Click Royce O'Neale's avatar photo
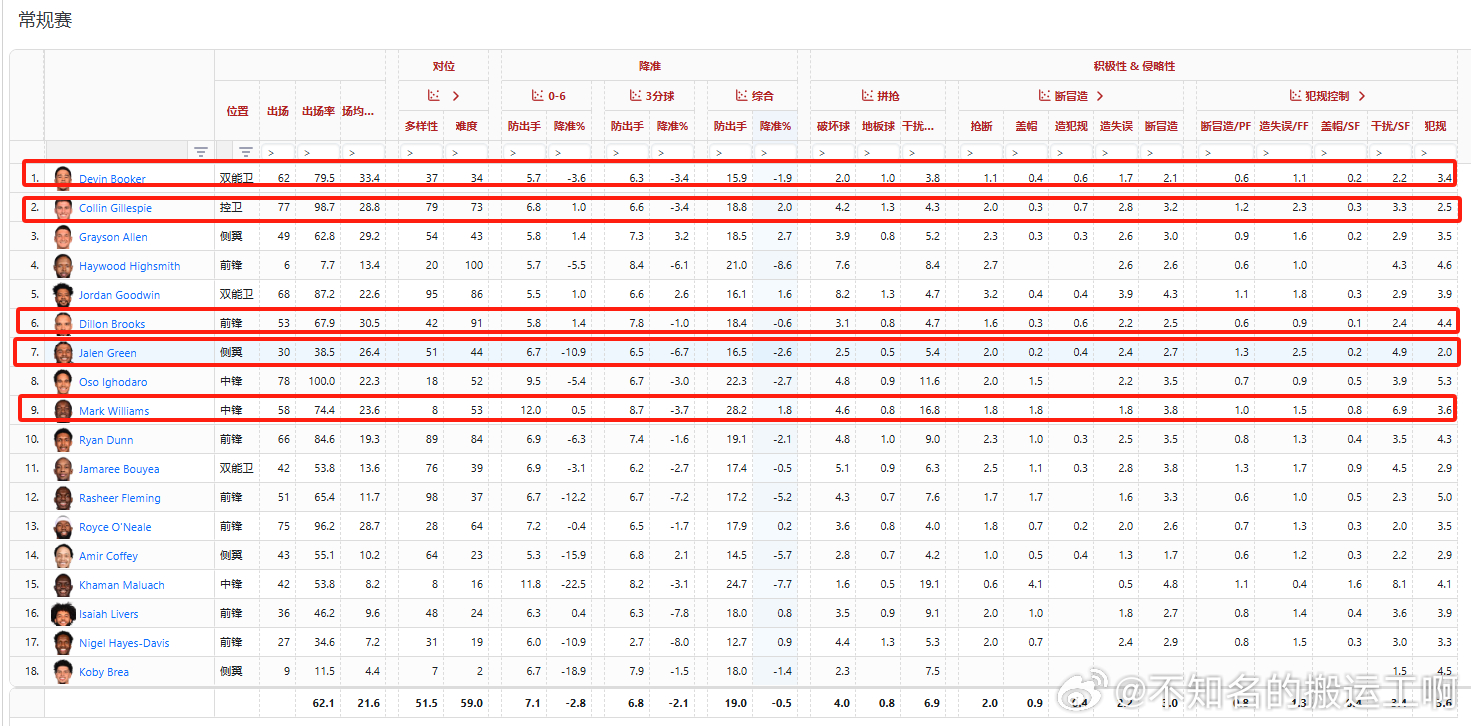 point(64,527)
